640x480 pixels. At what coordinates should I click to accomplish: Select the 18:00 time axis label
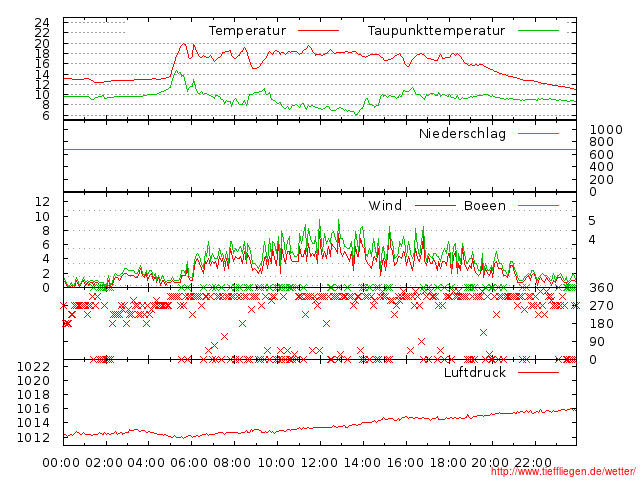(449, 463)
